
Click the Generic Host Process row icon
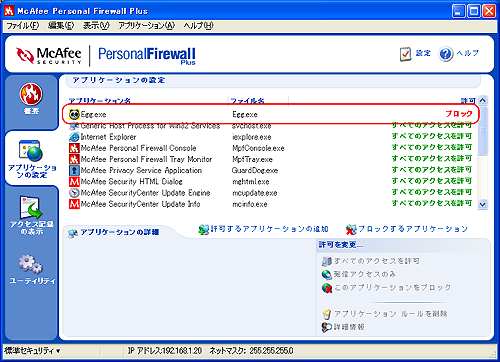point(74,126)
